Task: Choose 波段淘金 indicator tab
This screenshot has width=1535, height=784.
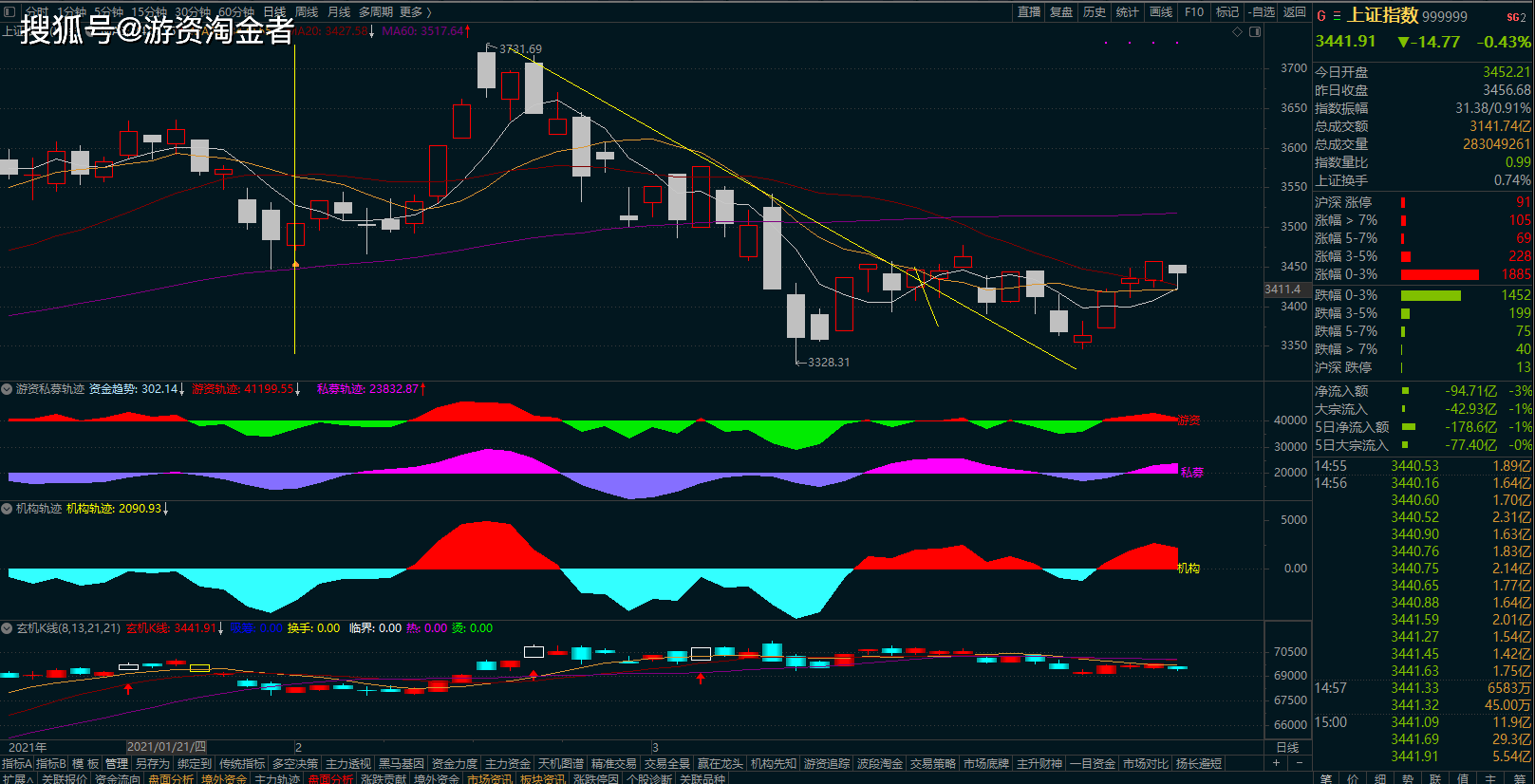Action: pyautogui.click(x=880, y=764)
